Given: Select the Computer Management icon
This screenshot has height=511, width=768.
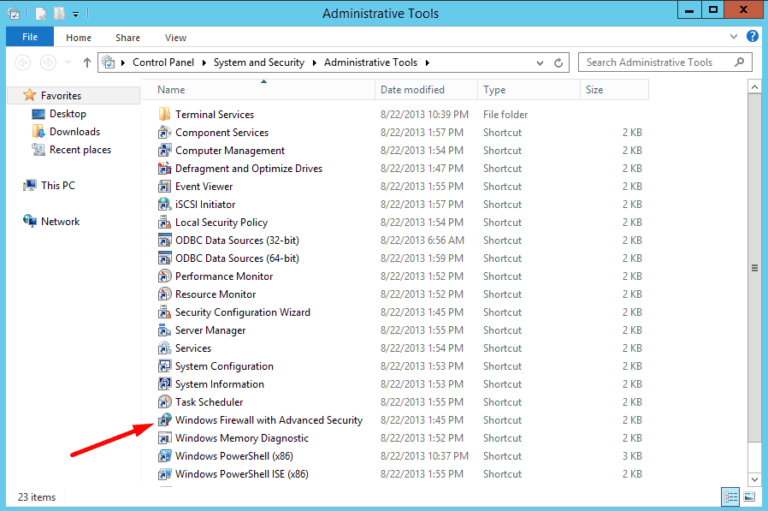Looking at the screenshot, I should coord(165,150).
